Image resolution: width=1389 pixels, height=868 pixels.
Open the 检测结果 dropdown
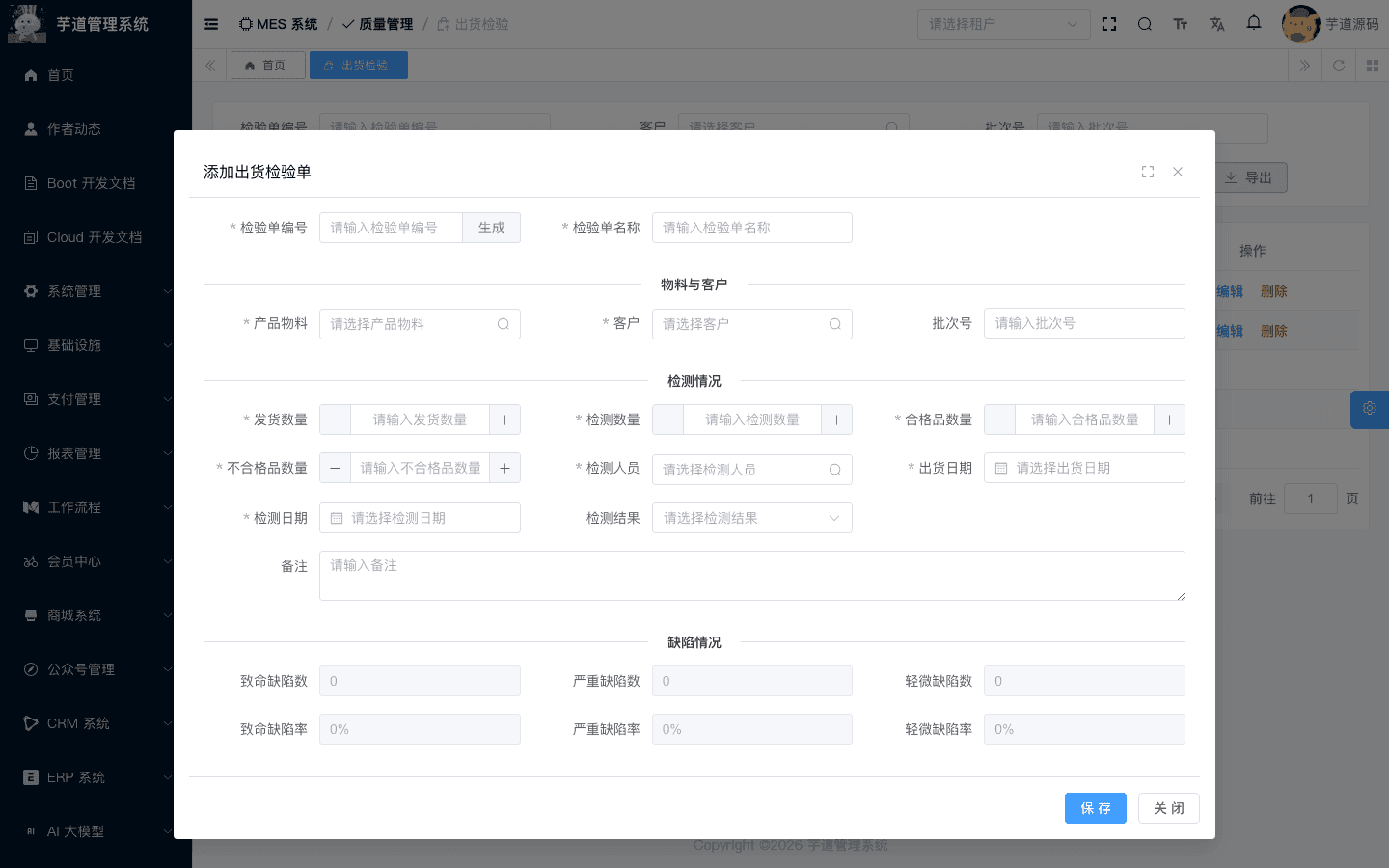(751, 518)
